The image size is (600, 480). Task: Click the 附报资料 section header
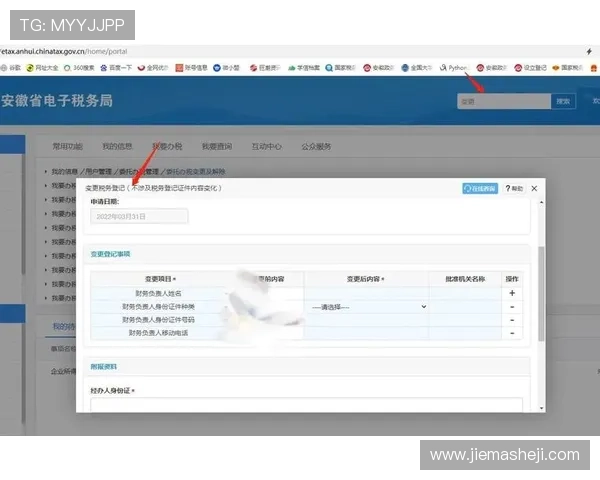tap(103, 367)
